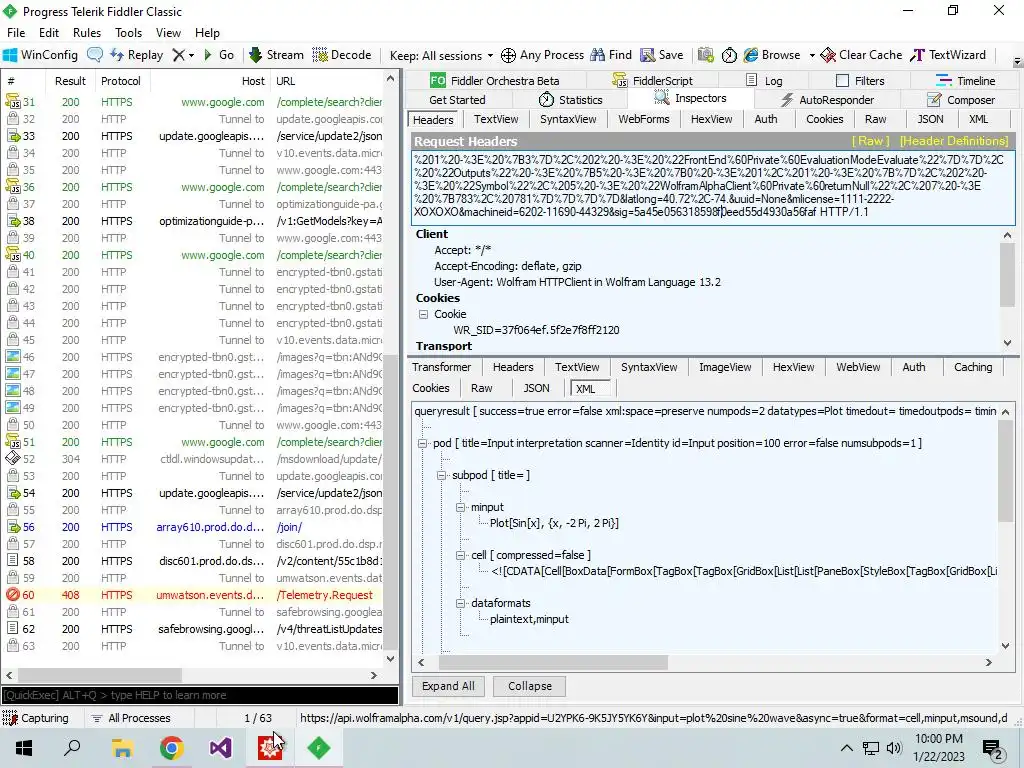Click All Processes filter in status bar

coord(131,718)
